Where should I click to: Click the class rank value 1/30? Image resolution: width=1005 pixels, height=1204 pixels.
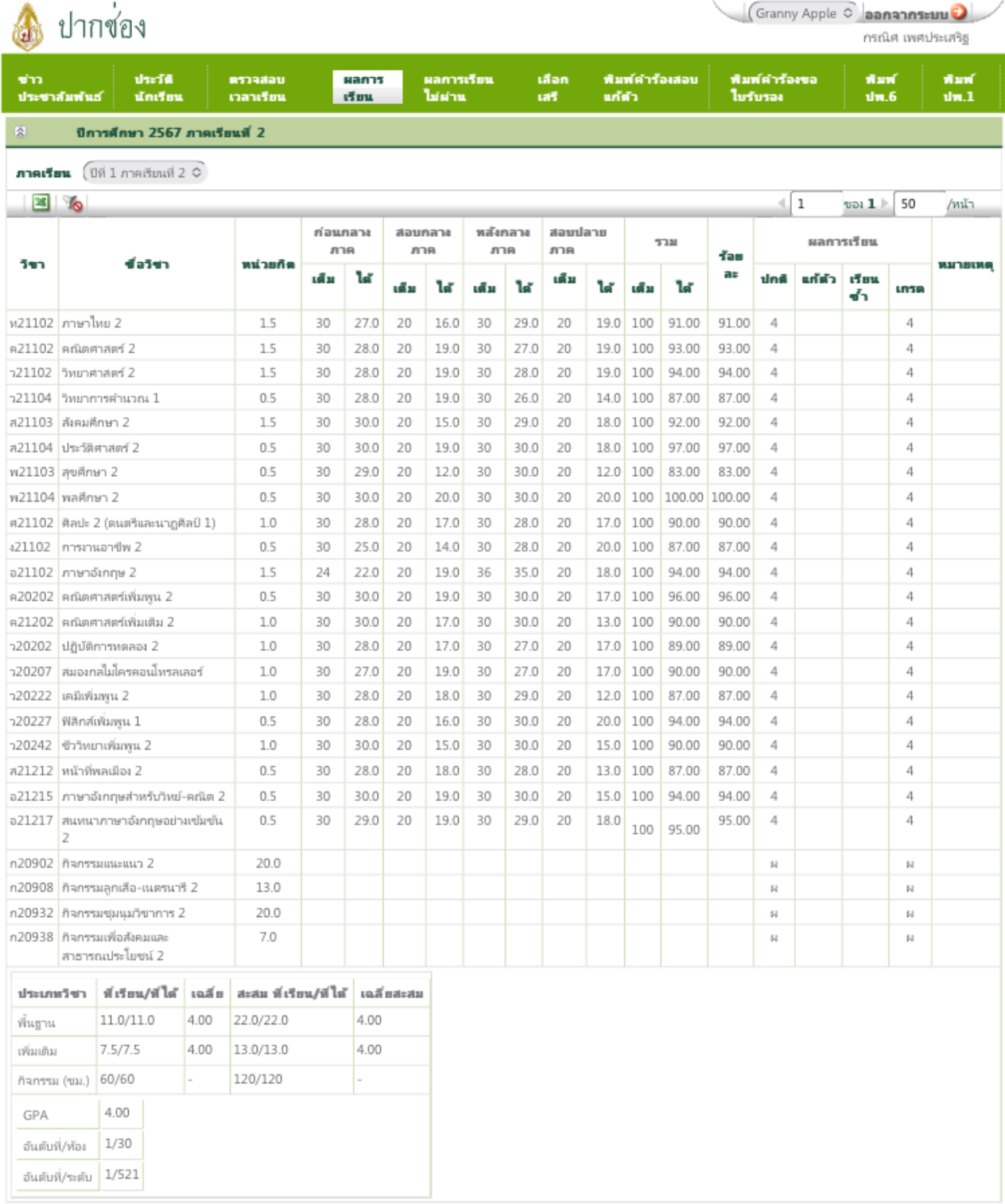pos(118,1144)
